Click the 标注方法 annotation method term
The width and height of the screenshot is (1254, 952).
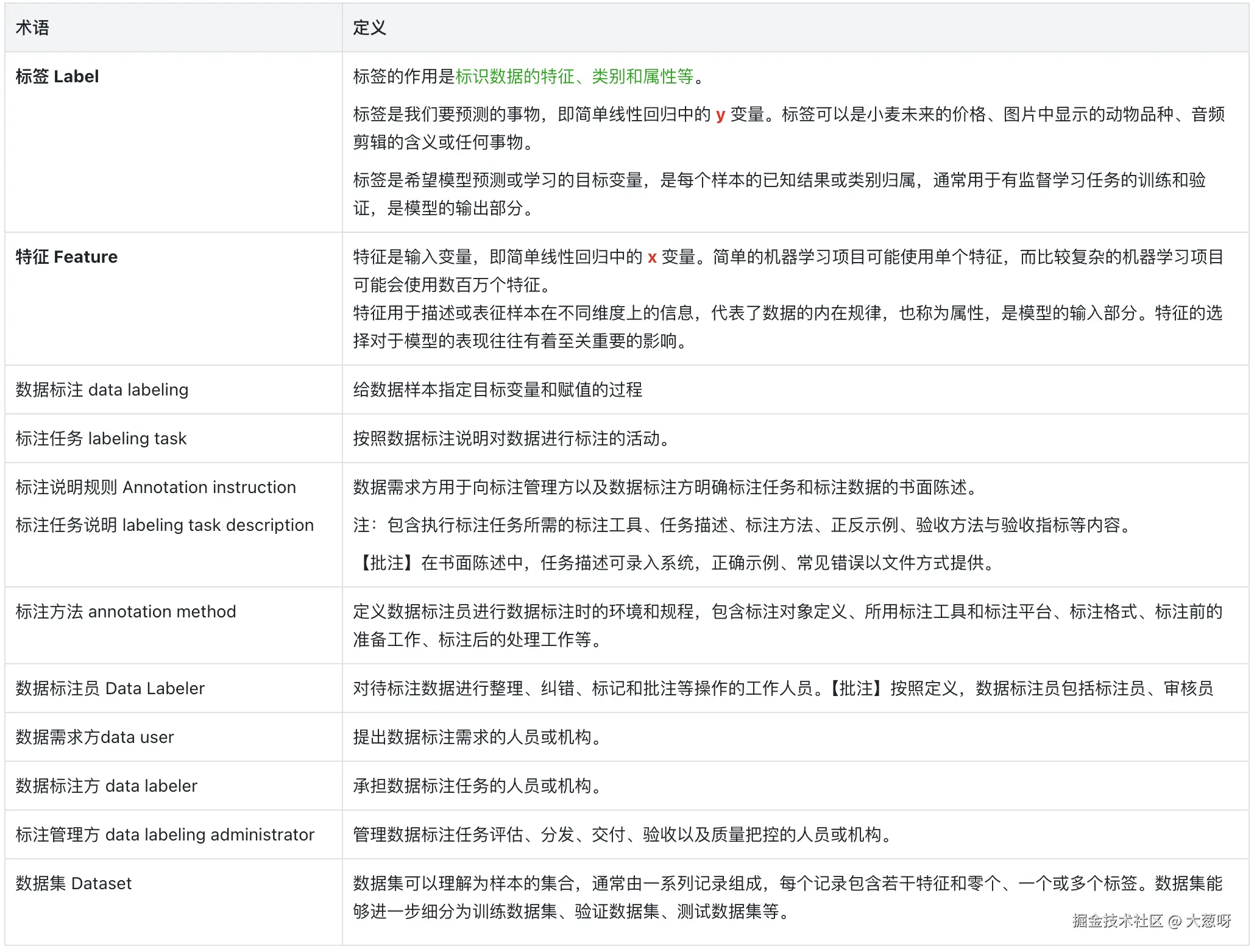[x=126, y=612]
